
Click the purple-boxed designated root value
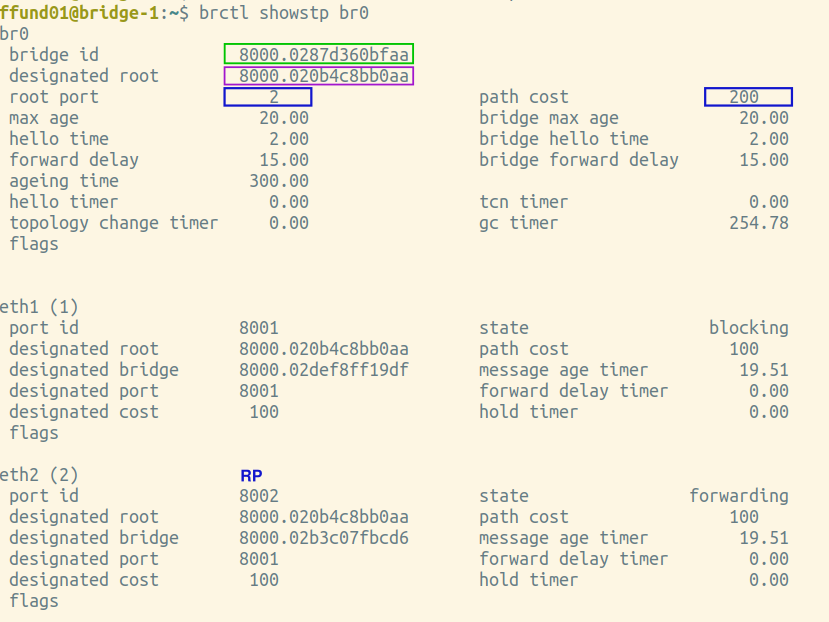[319, 76]
